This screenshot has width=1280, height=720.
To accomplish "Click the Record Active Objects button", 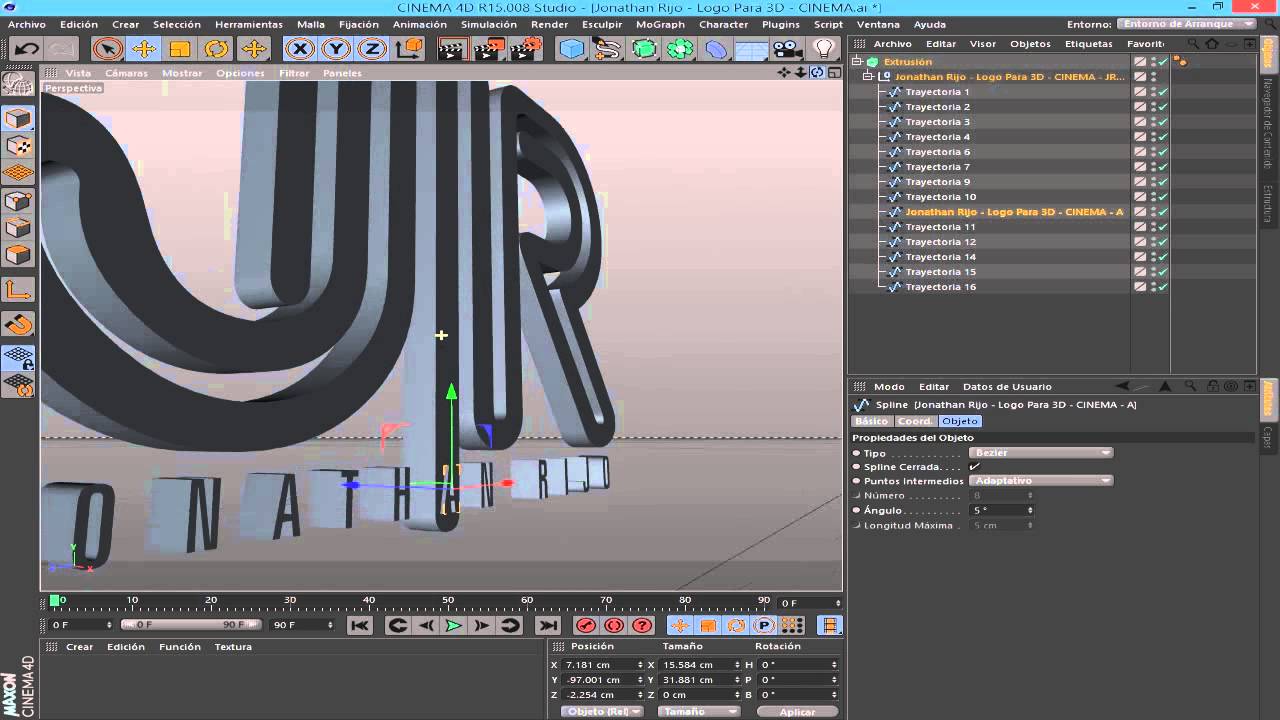I will click(x=586, y=626).
